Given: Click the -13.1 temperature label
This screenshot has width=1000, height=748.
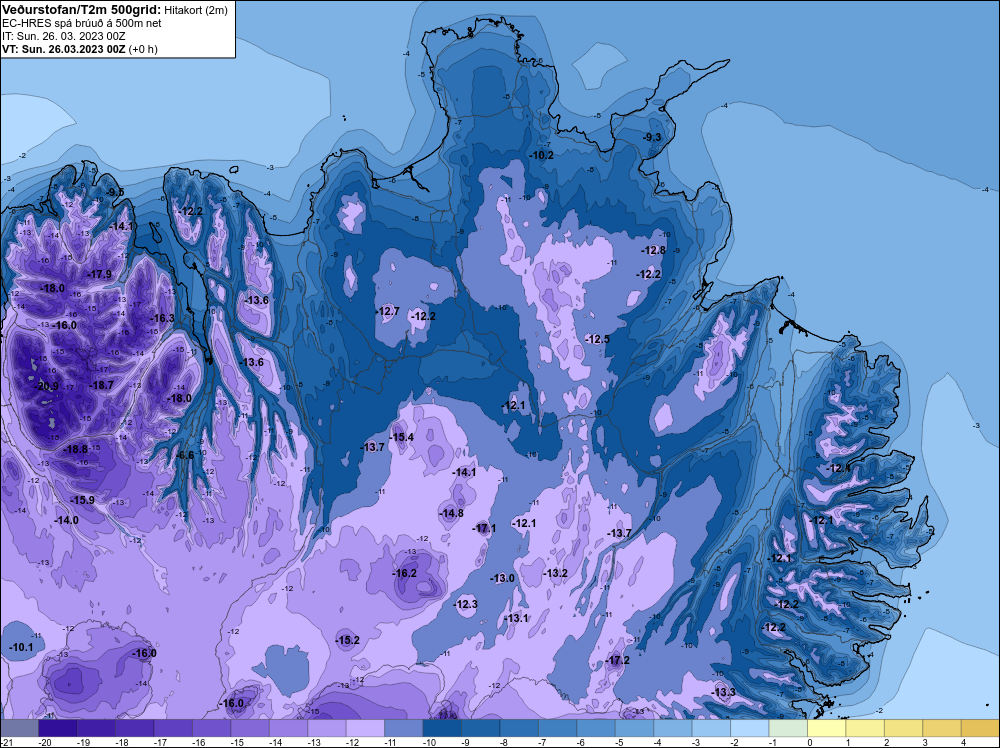Looking at the screenshot, I should (517, 618).
